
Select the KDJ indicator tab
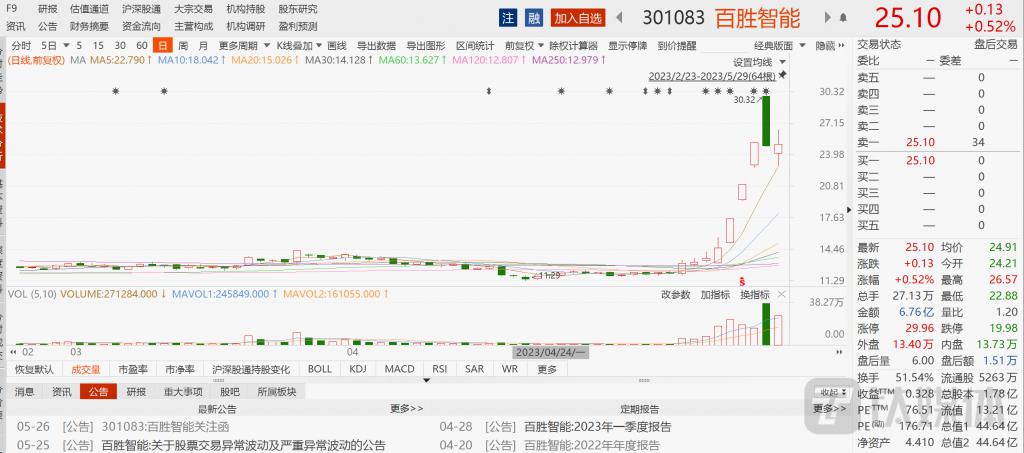point(358,369)
